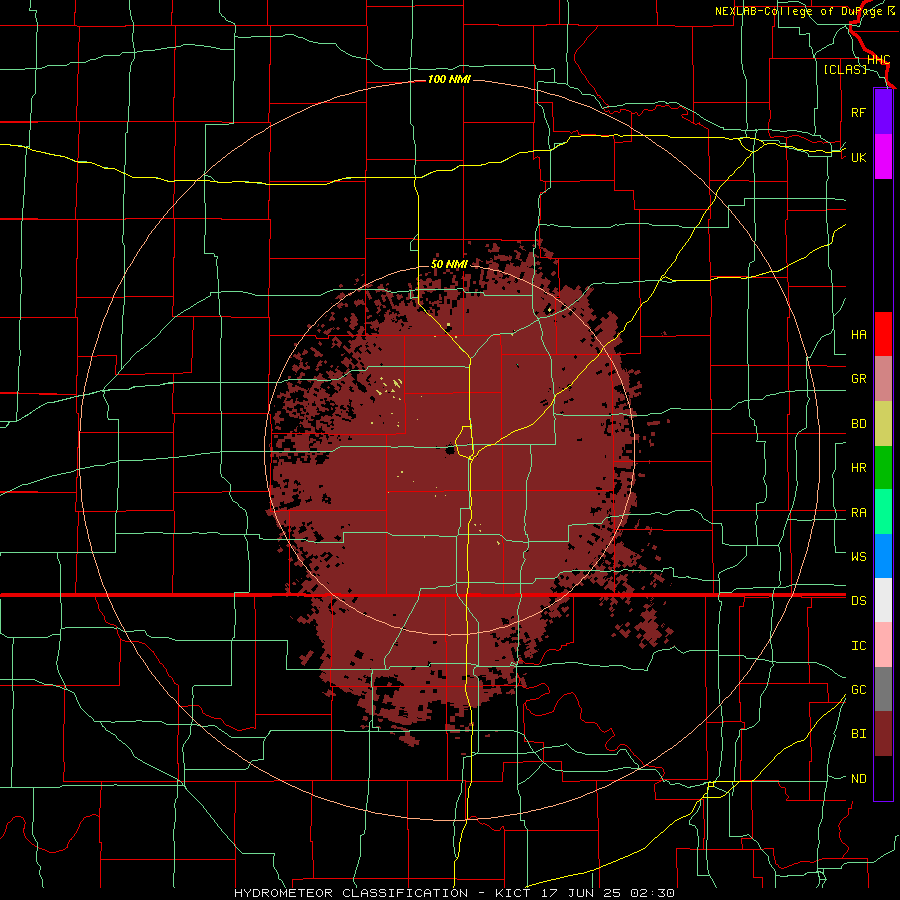Click the HR green legend swatch

point(883,468)
